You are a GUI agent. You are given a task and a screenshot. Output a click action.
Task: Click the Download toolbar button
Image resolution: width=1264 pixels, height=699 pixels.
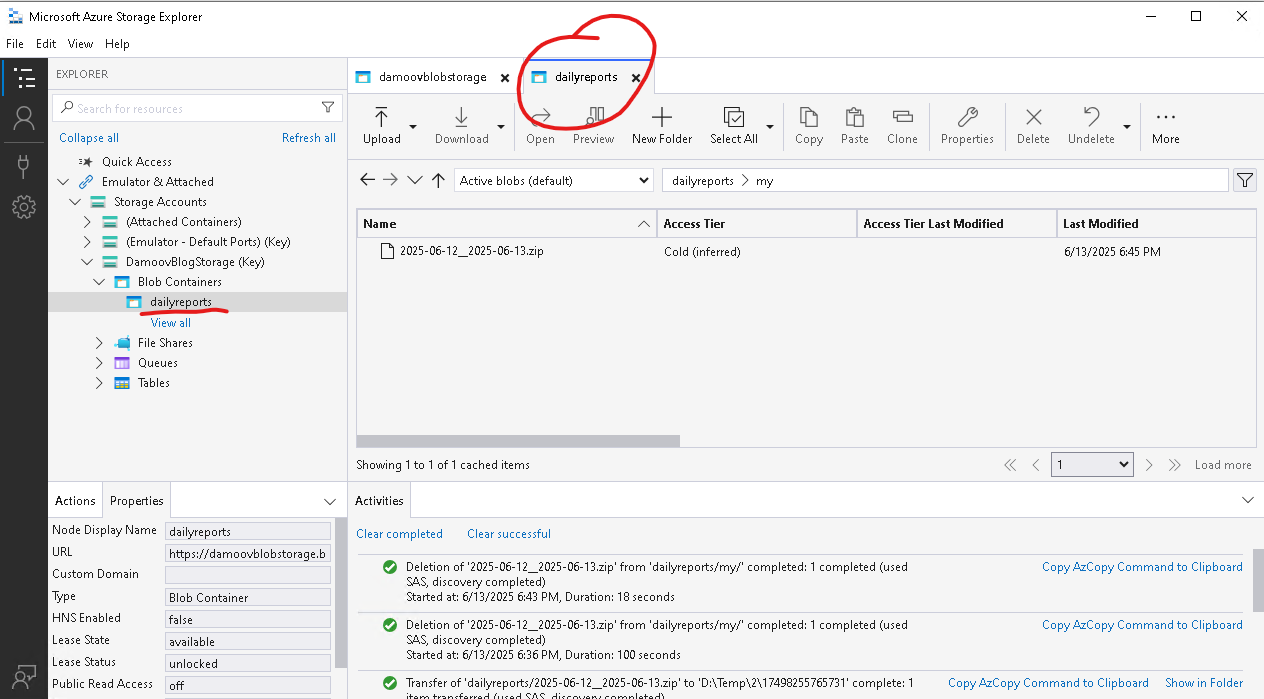(x=462, y=126)
